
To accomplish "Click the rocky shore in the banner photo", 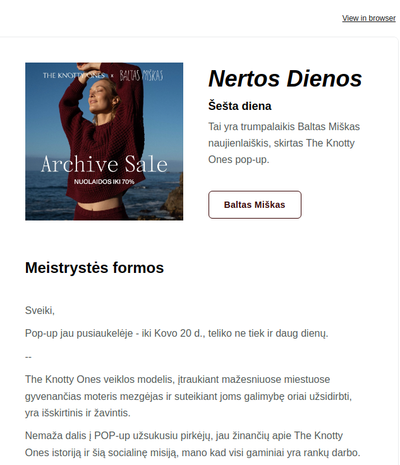I will pos(173,200).
